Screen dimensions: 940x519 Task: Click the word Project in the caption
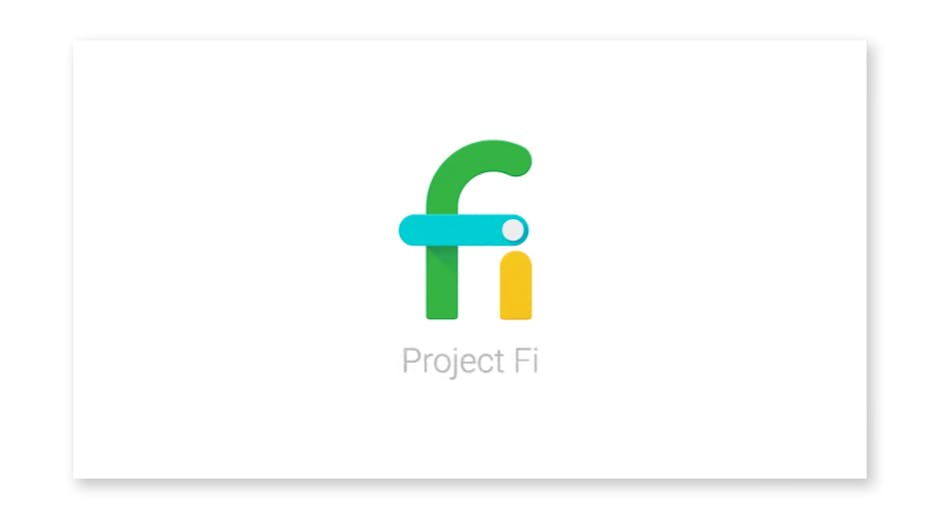[x=453, y=361]
